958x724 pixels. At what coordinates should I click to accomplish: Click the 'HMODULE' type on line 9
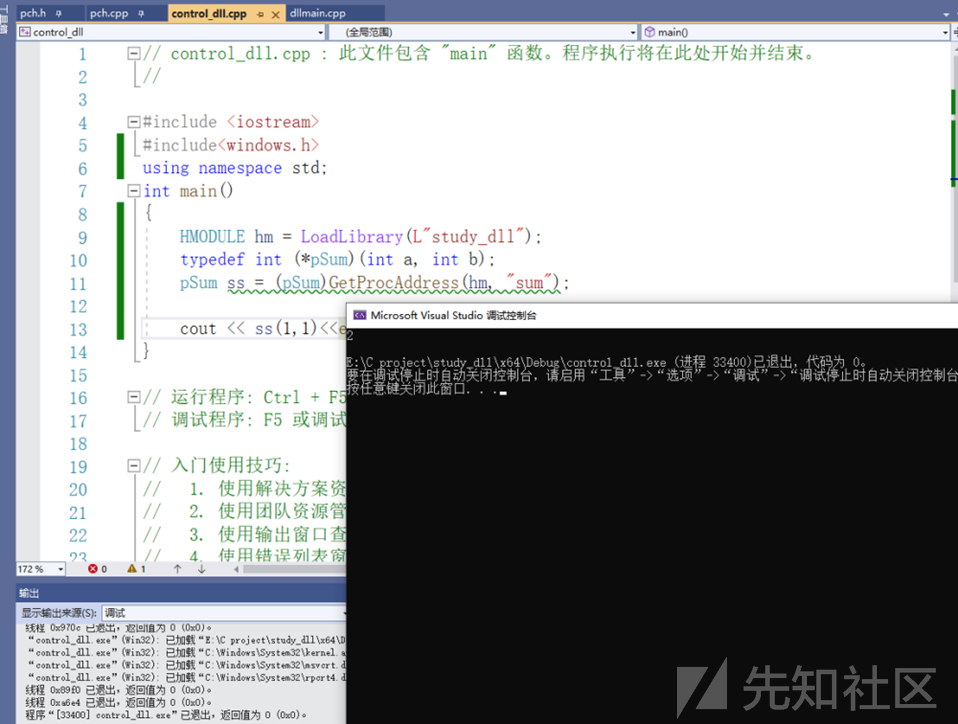coord(212,236)
